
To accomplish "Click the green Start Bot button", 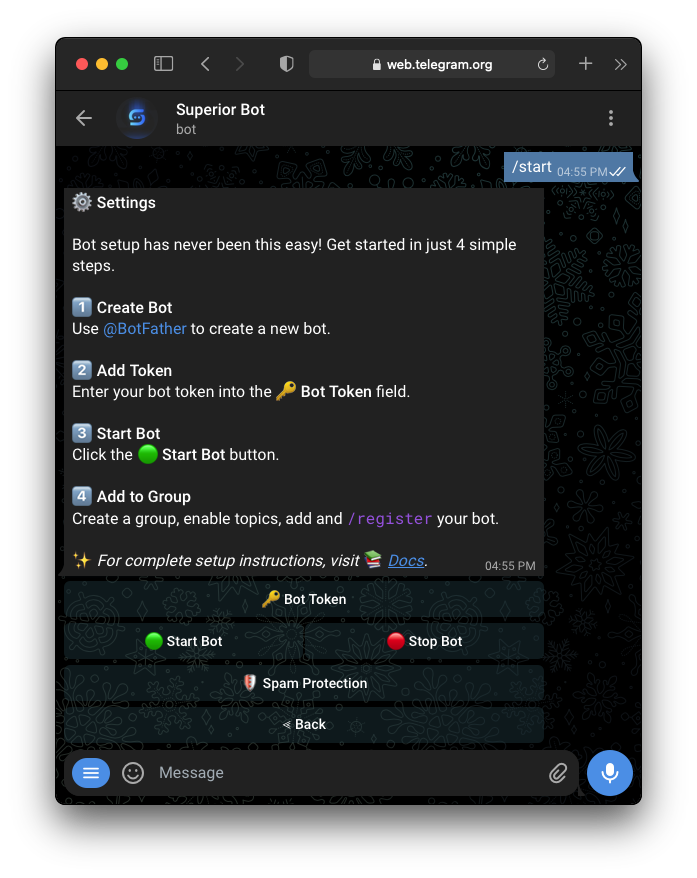I will (x=184, y=641).
